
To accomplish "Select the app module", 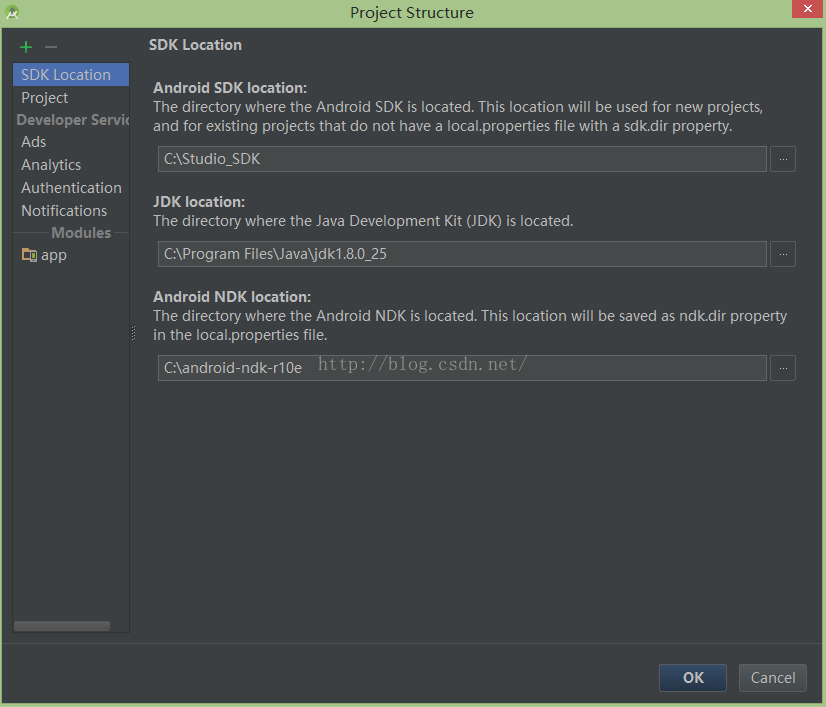I will click(71, 255).
